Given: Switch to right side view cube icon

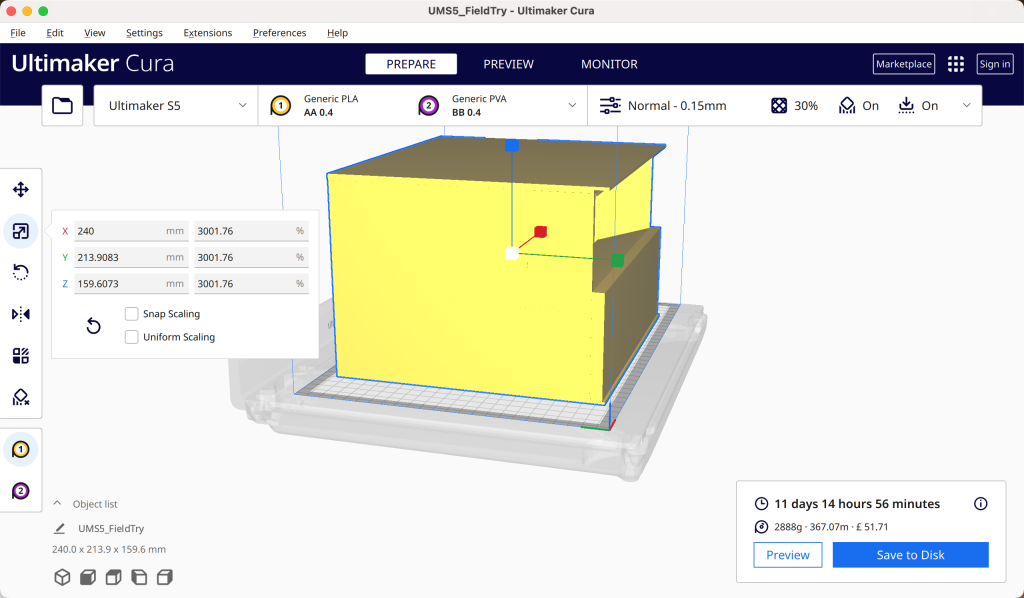Looking at the screenshot, I should [x=165, y=577].
